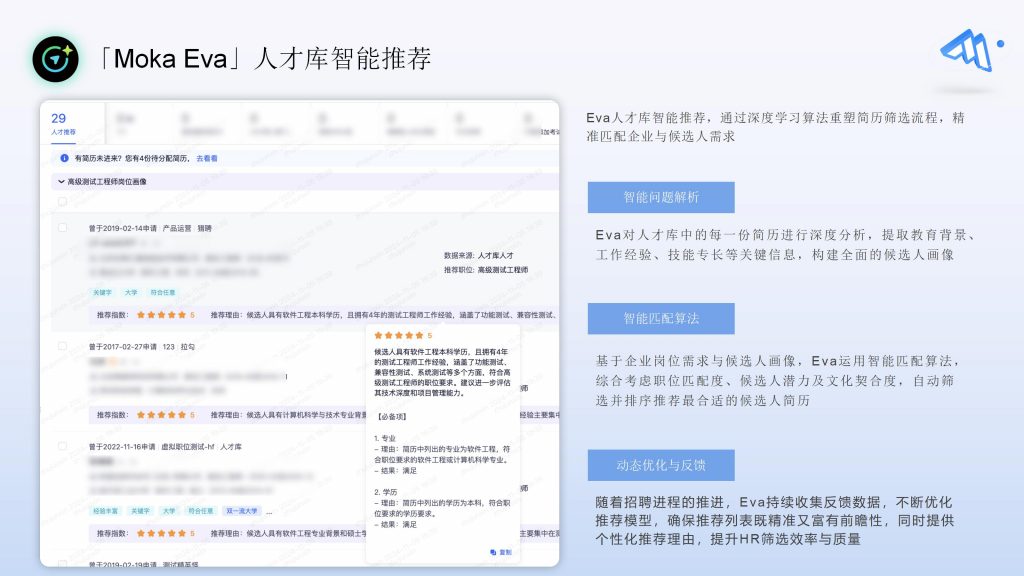This screenshot has width=1024, height=576.
Task: Click the Moka Eva logo icon
Action: point(55,58)
